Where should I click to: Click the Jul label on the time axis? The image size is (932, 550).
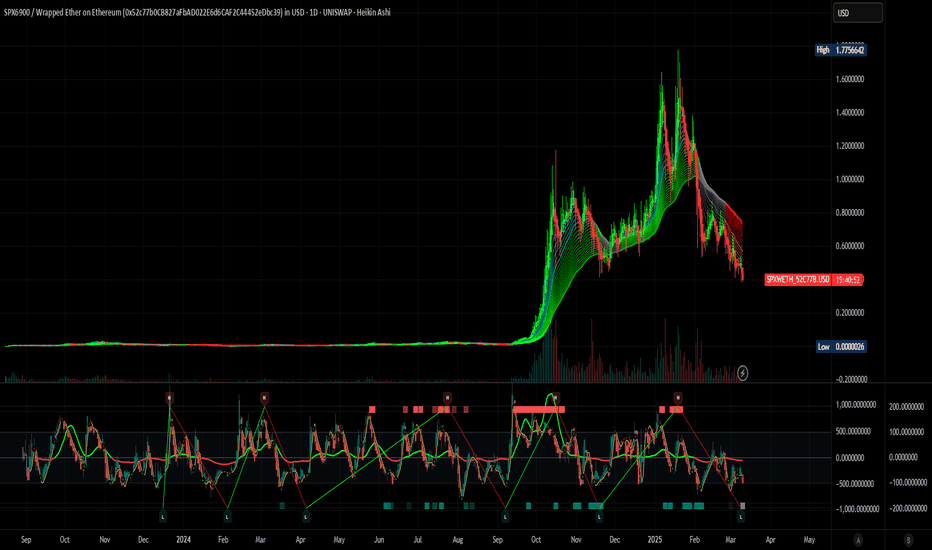[x=418, y=540]
